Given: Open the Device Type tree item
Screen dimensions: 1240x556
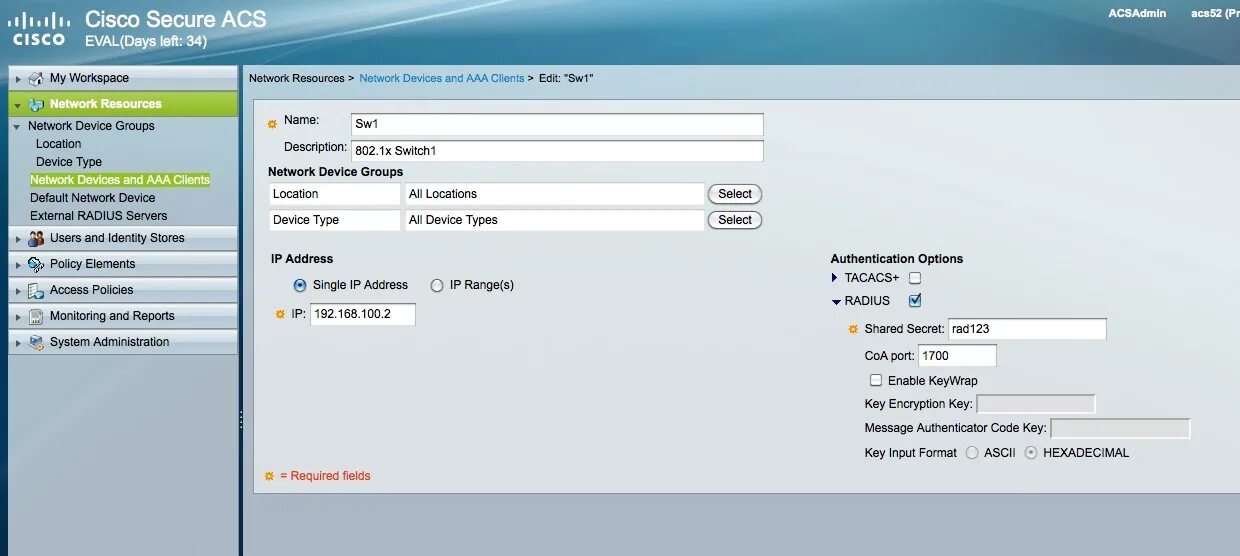Looking at the screenshot, I should [x=69, y=162].
